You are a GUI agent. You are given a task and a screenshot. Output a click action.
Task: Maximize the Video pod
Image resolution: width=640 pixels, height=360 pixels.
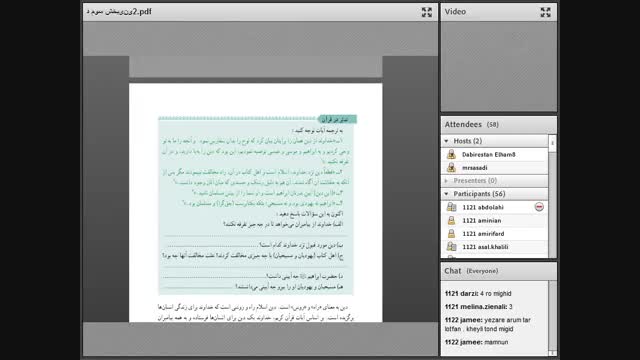545,12
